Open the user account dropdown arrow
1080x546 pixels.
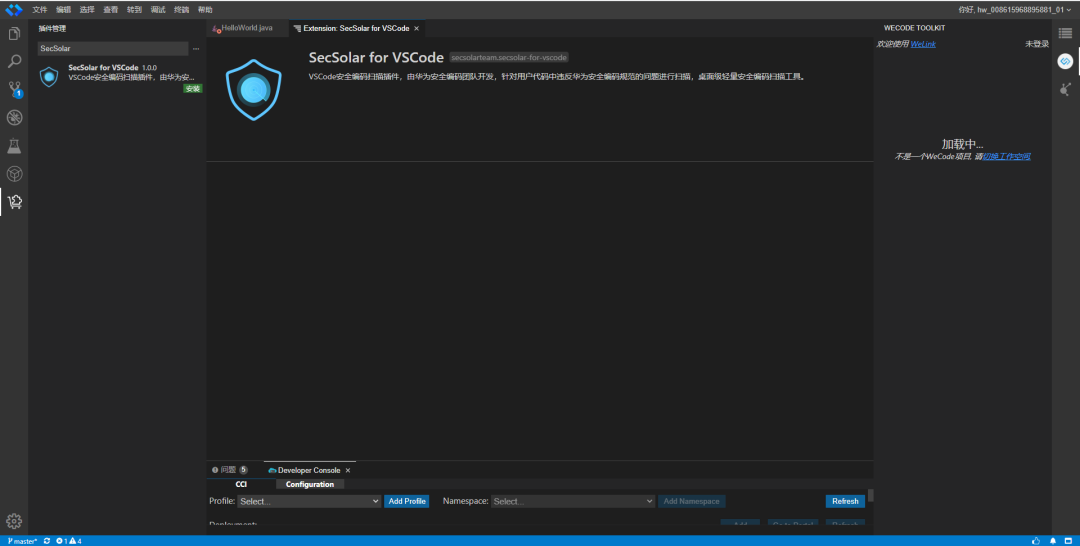pyautogui.click(x=1068, y=10)
